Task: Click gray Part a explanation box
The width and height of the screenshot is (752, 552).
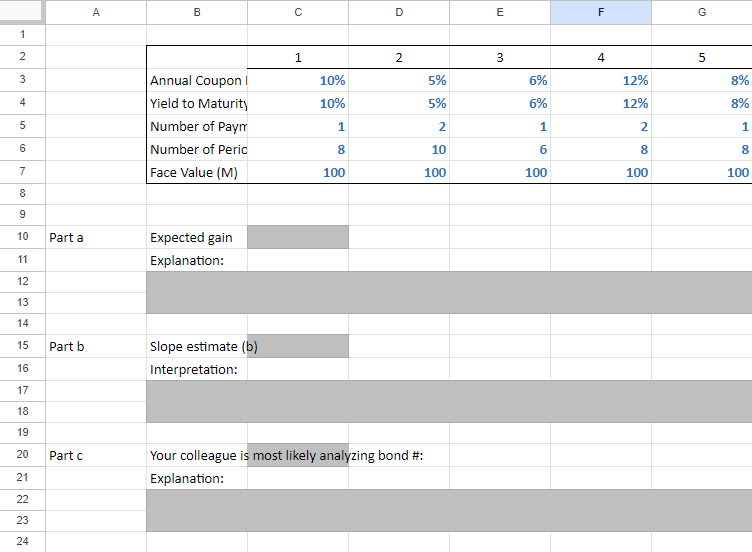Action: [x=449, y=293]
